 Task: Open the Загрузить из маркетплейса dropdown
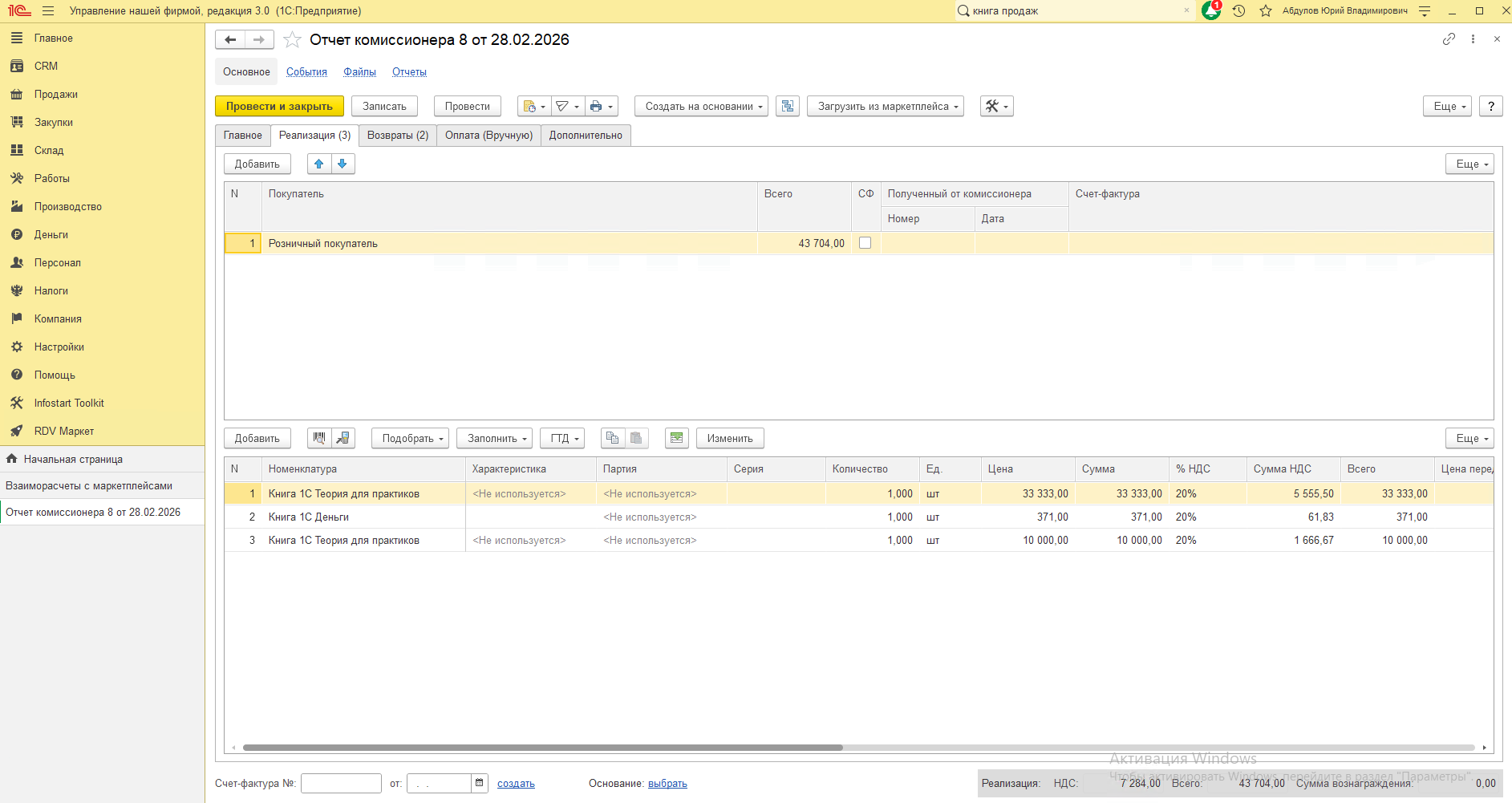887,106
